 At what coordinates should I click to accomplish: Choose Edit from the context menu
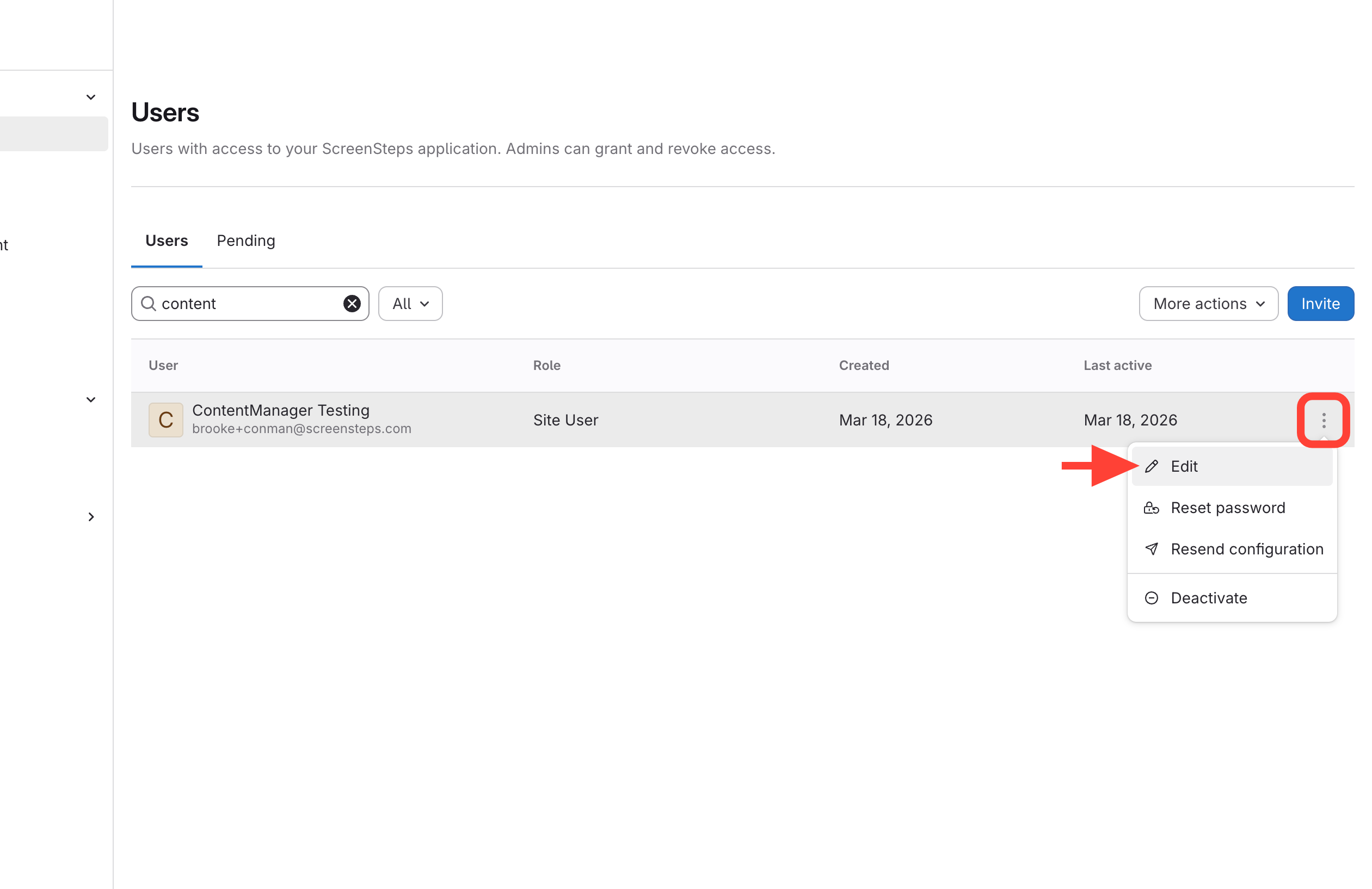coord(1184,466)
